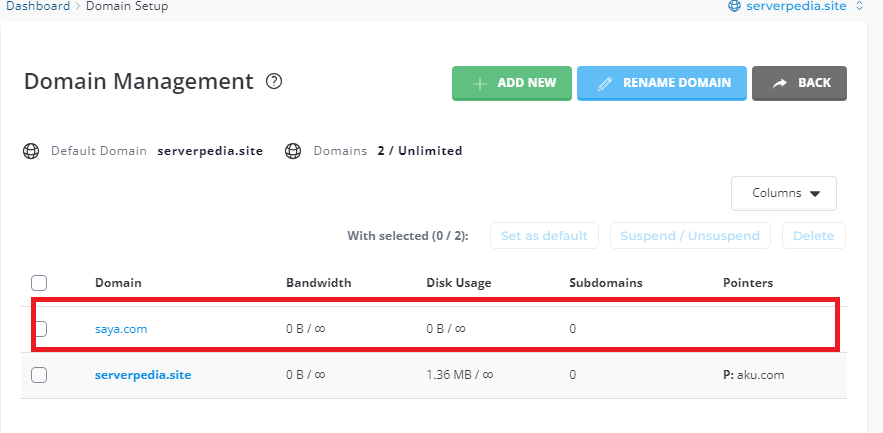
Task: Toggle the select-all domains checkbox
Action: [x=39, y=283]
